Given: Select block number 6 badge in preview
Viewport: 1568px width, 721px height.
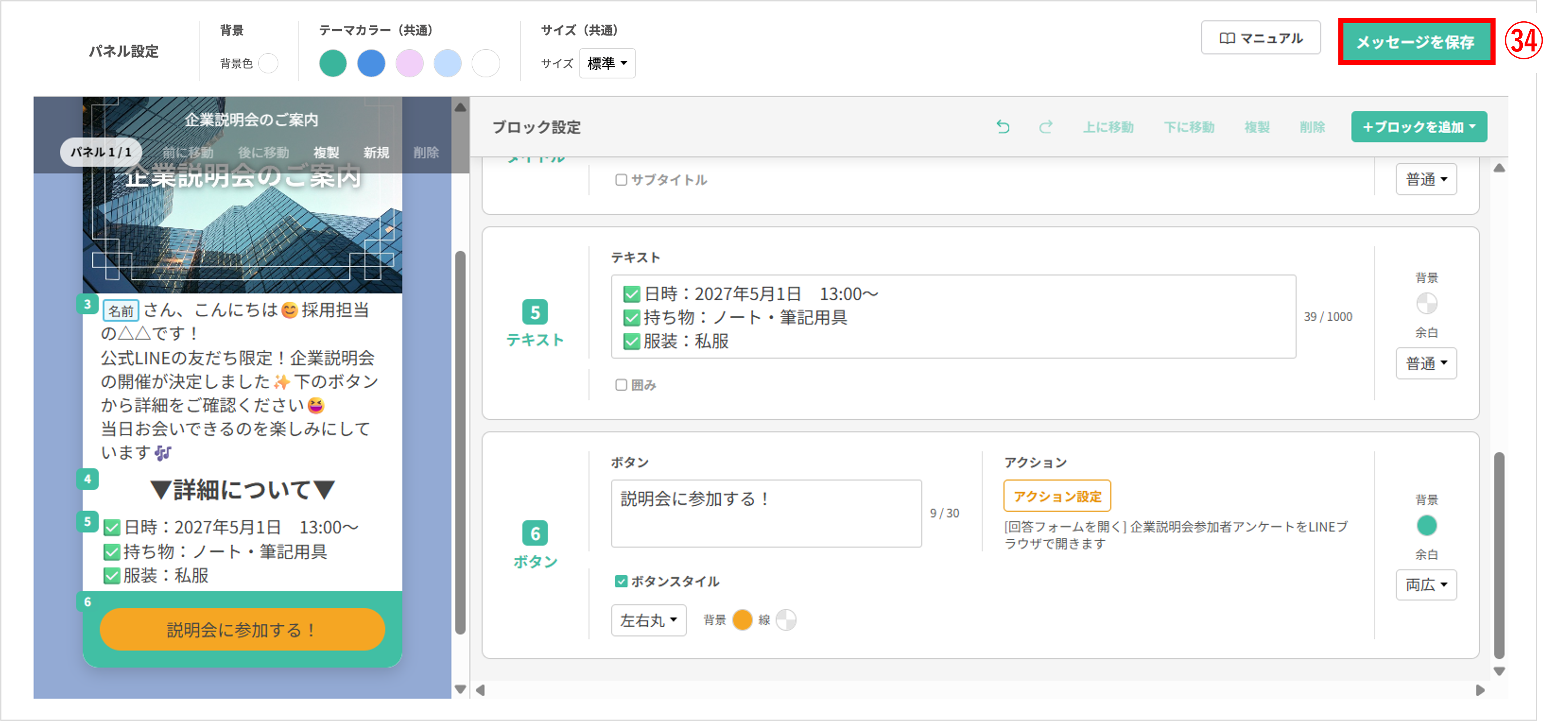Looking at the screenshot, I should 88,601.
